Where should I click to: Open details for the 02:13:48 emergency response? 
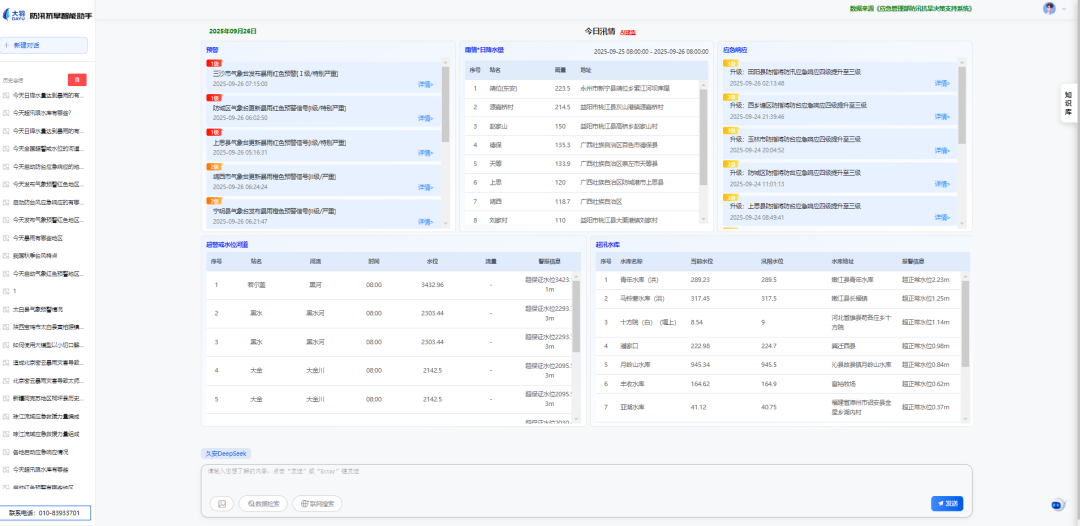tap(942, 83)
